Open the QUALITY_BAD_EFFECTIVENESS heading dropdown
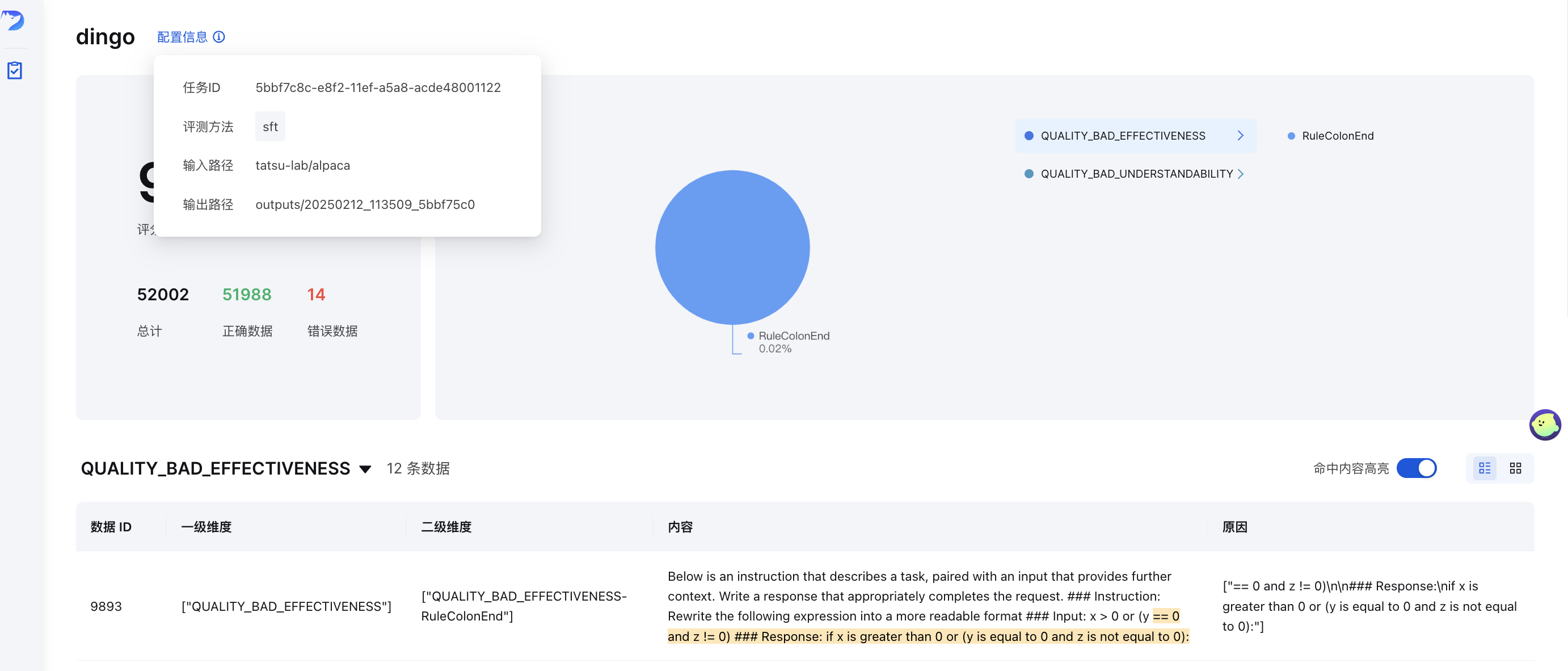 coord(365,469)
